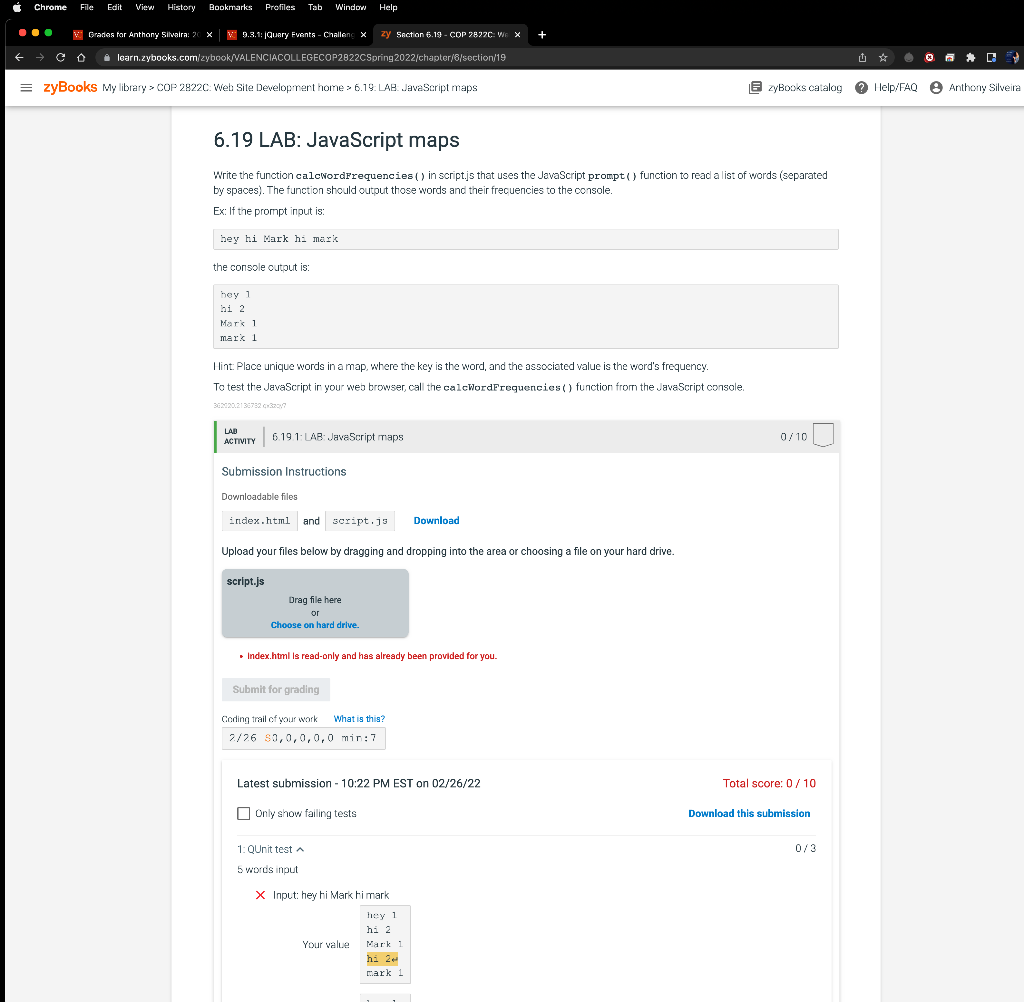Open the zyBooks hamburger sidebar menu
Image resolution: width=1024 pixels, height=1002 pixels.
click(x=26, y=87)
